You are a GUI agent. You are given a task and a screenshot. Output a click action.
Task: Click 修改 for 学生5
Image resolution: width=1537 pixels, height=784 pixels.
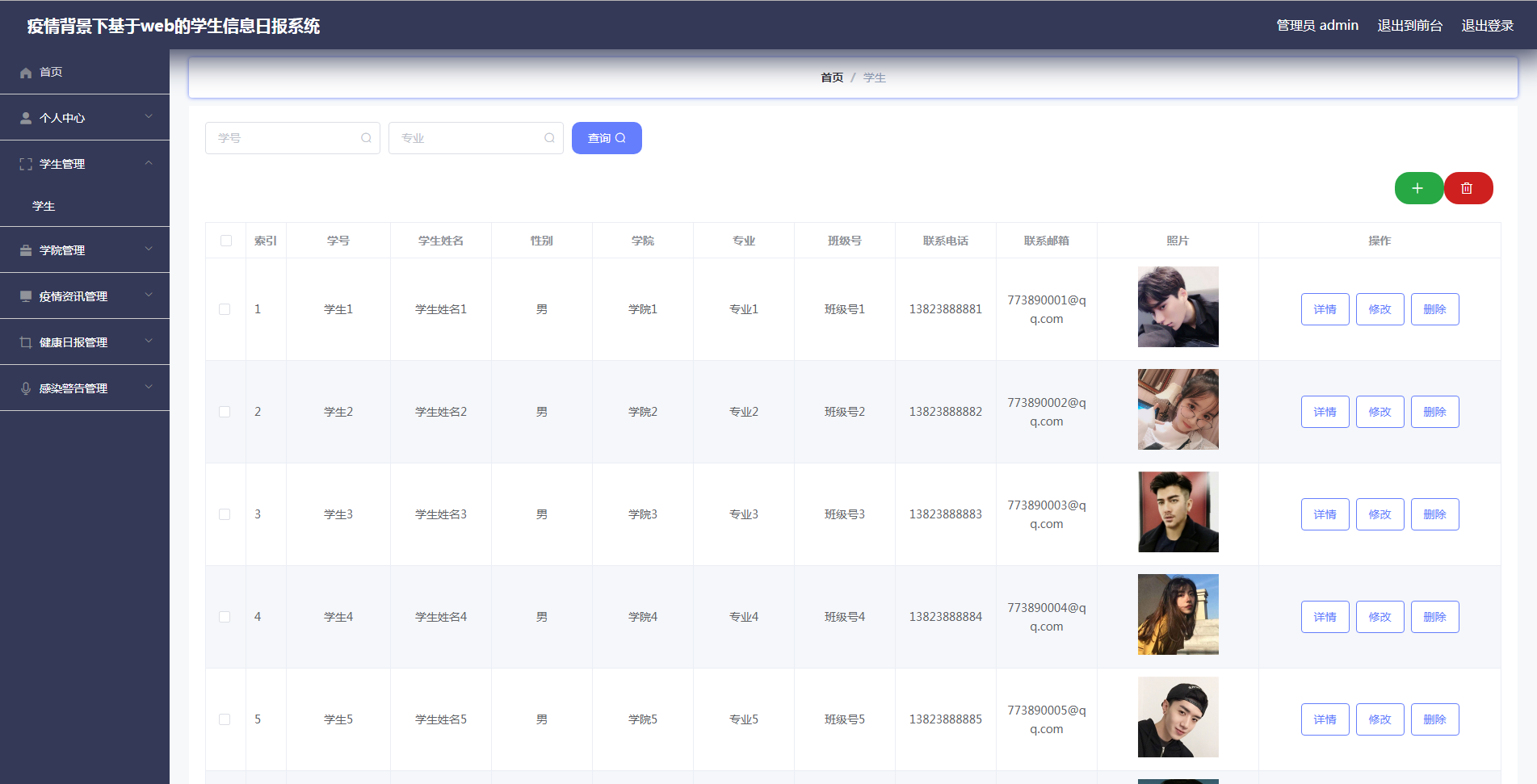[x=1380, y=719]
